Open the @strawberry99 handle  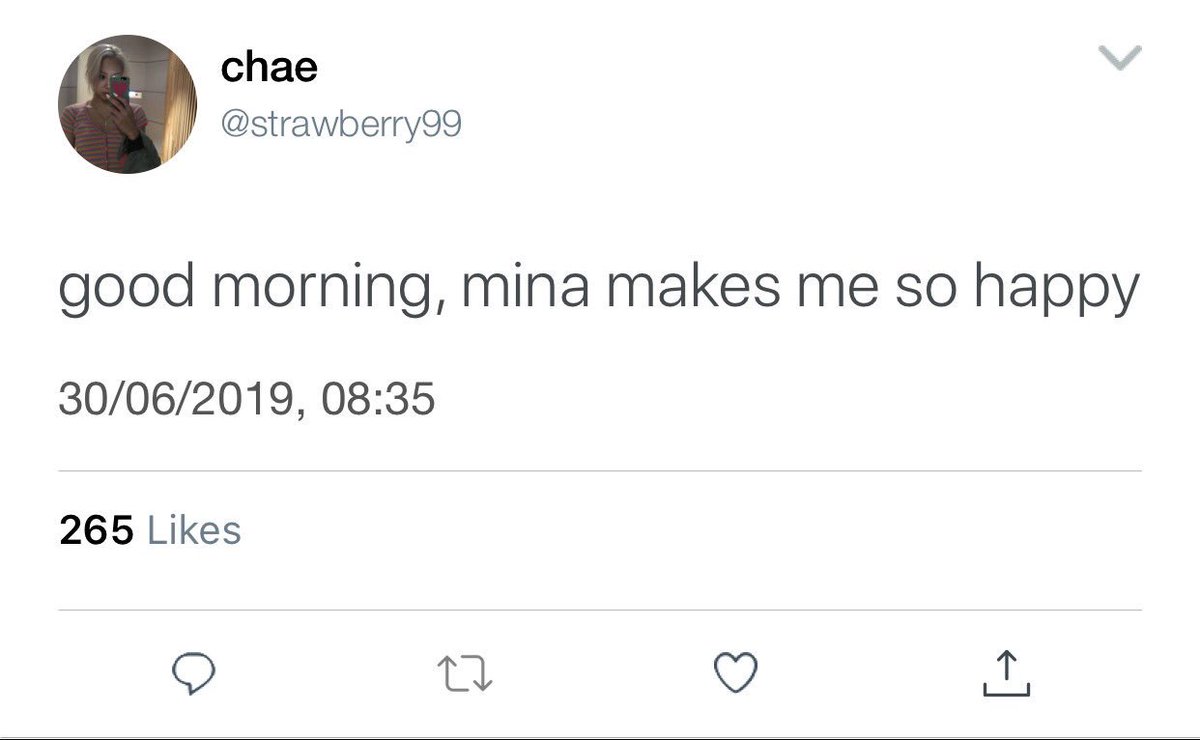(341, 126)
